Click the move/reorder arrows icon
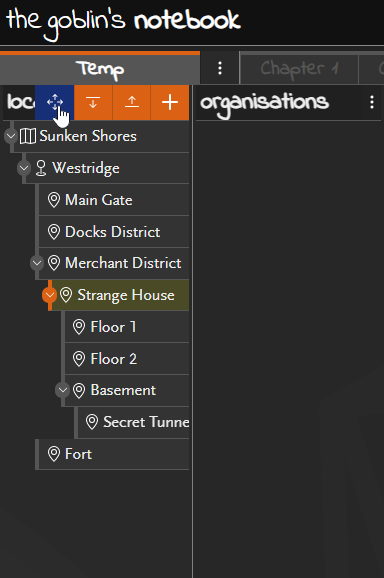The image size is (384, 578). [55, 102]
